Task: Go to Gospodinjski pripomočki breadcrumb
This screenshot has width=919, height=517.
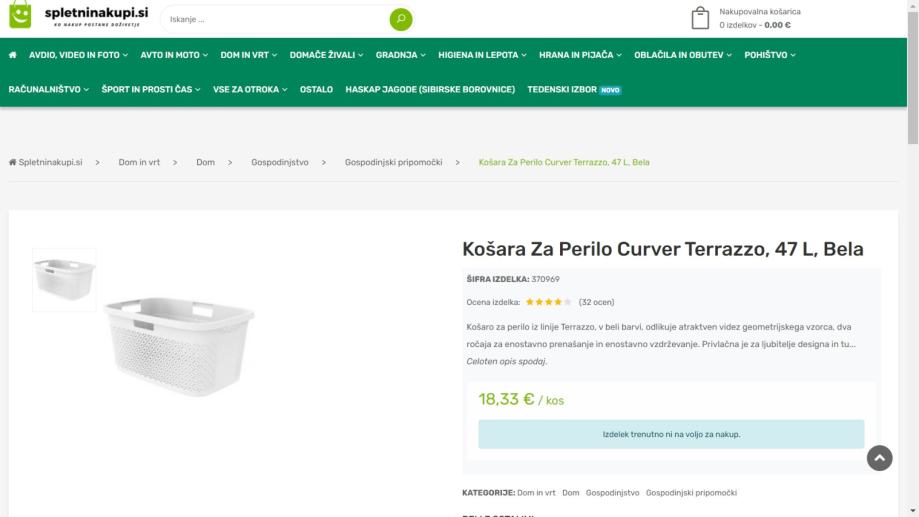Action: tap(393, 162)
